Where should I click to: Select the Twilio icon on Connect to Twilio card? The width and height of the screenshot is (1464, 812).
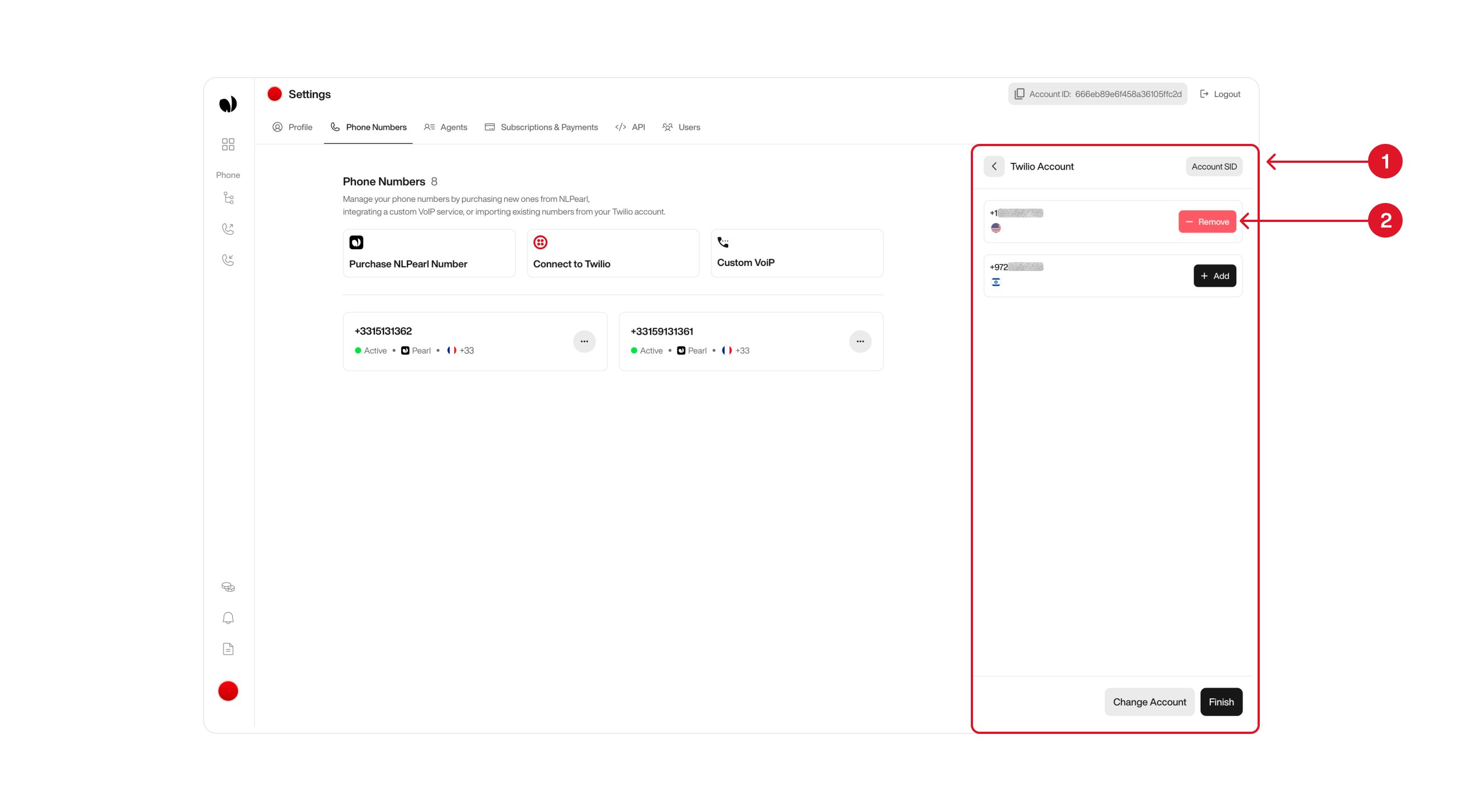(x=540, y=242)
